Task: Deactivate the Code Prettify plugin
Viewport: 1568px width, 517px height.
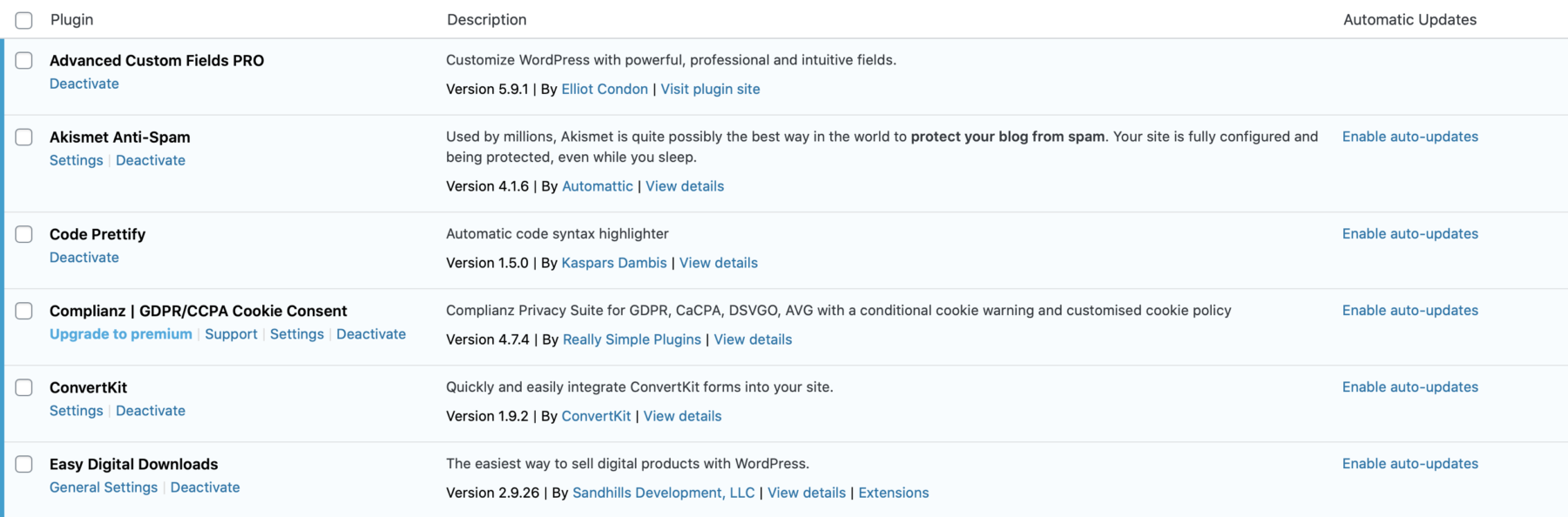Action: click(x=84, y=258)
